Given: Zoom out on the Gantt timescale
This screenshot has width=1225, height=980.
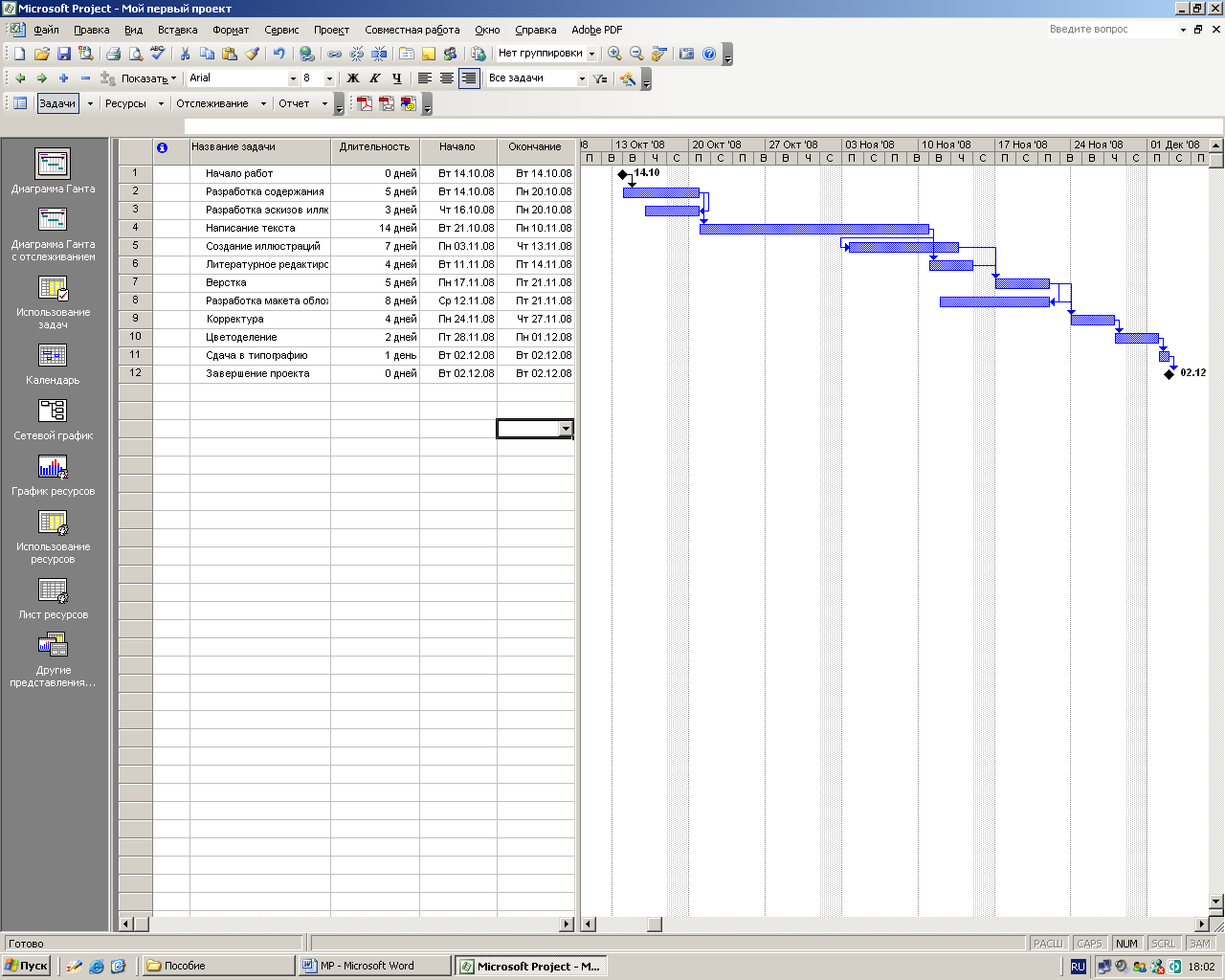Looking at the screenshot, I should point(636,54).
